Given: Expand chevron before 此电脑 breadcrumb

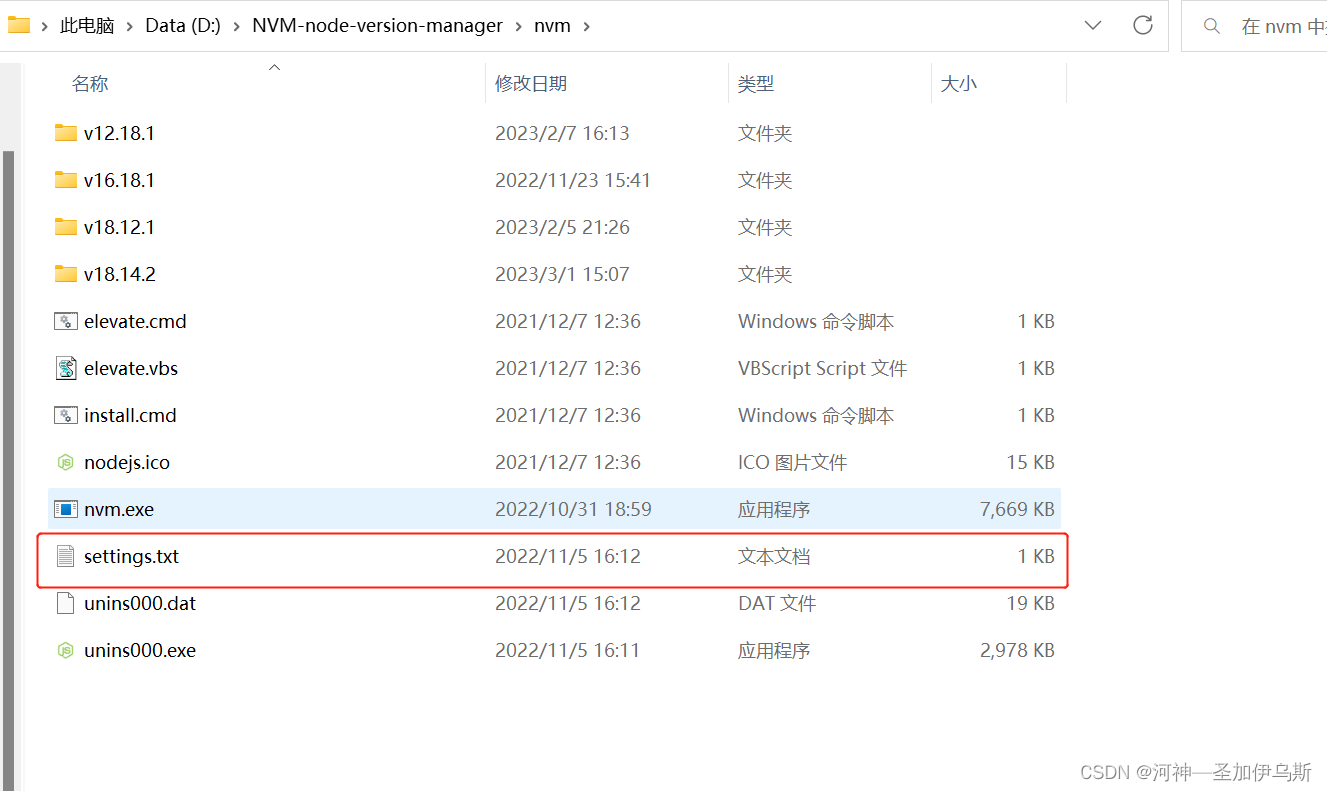Looking at the screenshot, I should (45, 26).
